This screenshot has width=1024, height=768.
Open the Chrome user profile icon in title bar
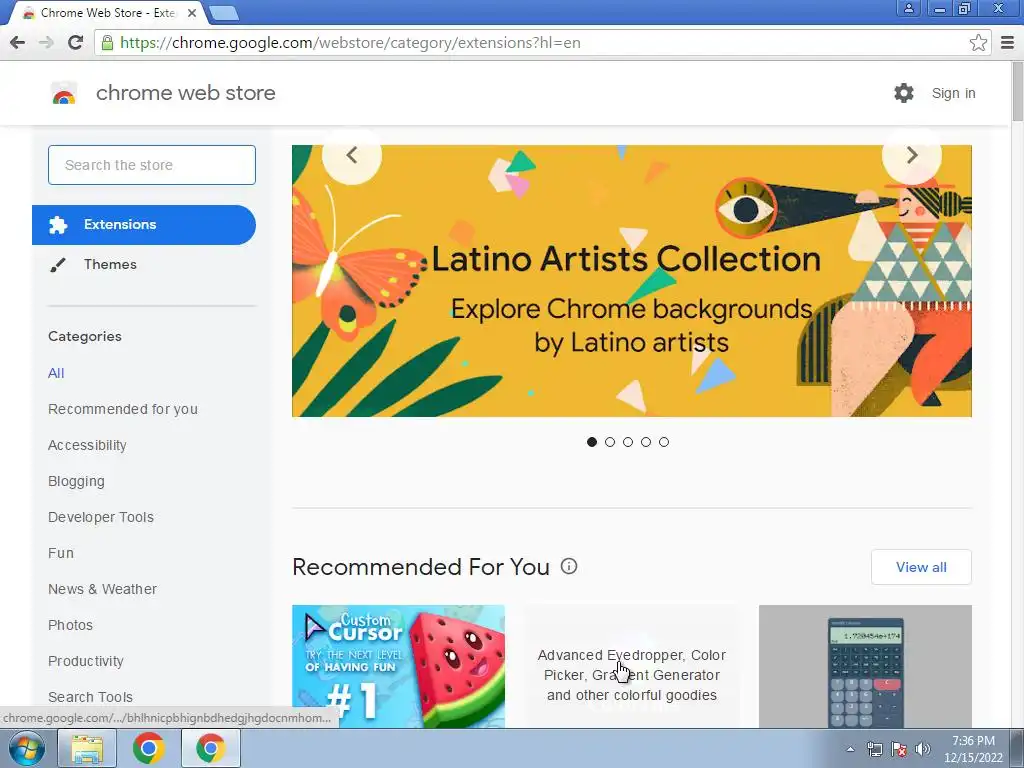tap(908, 8)
